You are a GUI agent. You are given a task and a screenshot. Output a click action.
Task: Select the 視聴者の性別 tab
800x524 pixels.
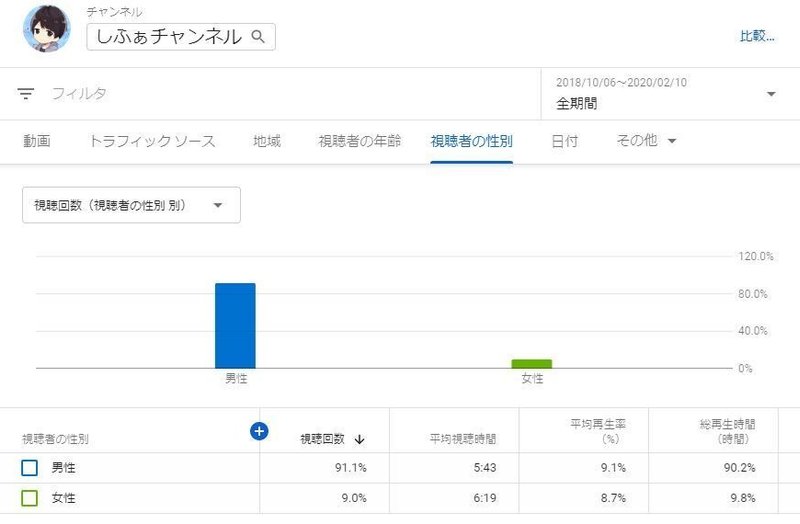tap(471, 141)
